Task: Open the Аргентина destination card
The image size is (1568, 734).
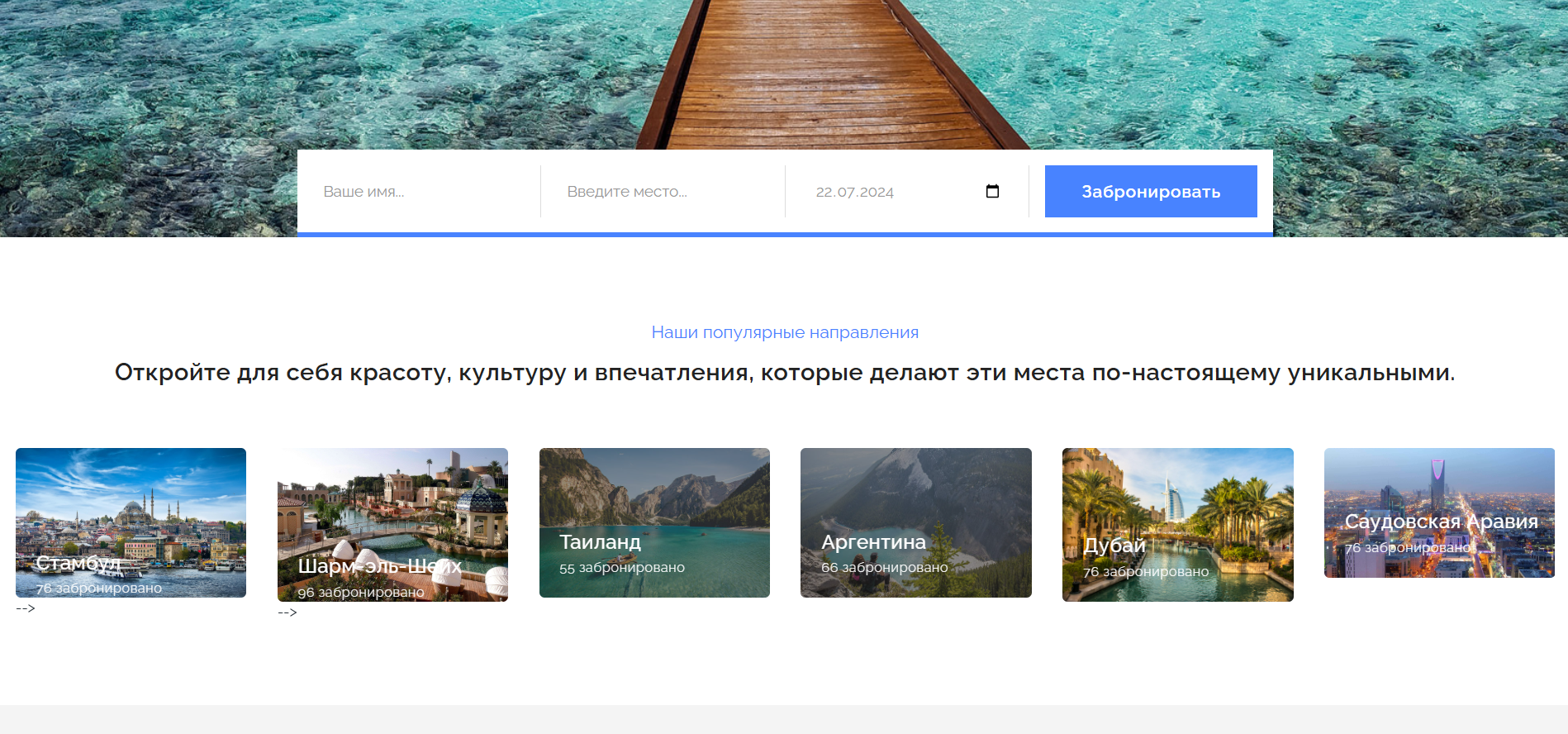Action: coord(916,522)
